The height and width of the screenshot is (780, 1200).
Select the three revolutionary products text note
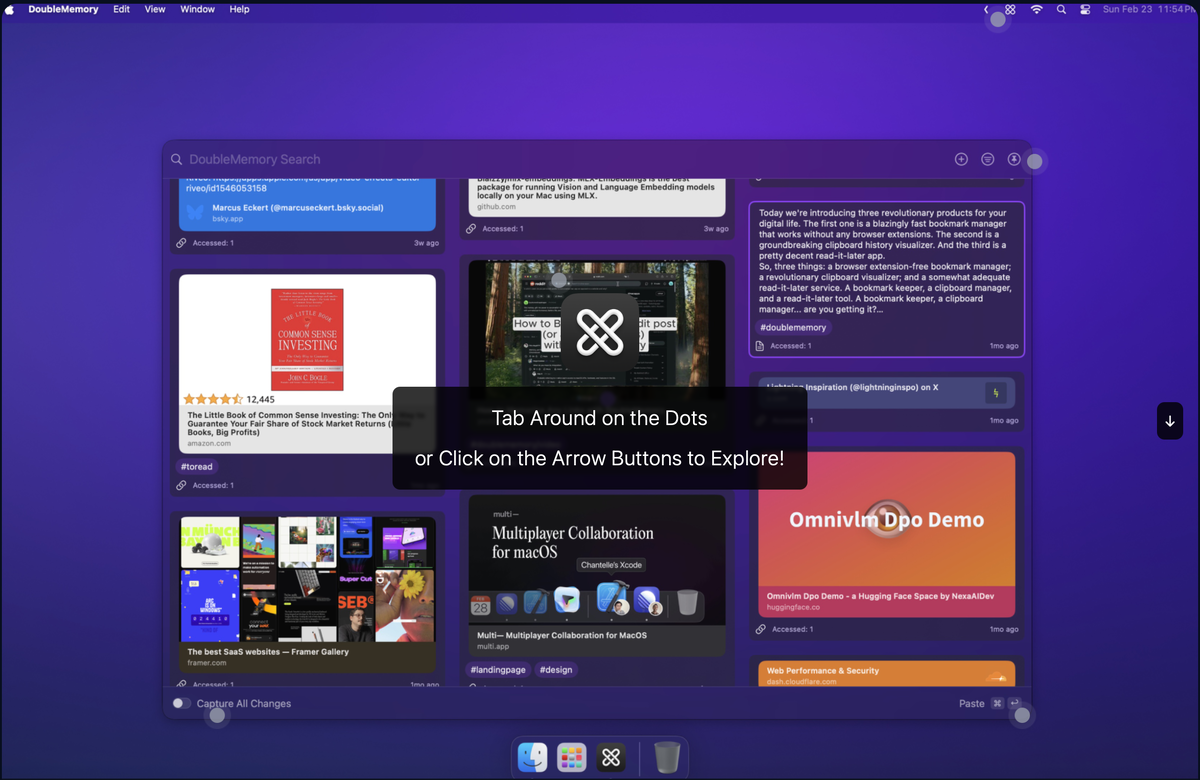(x=886, y=279)
